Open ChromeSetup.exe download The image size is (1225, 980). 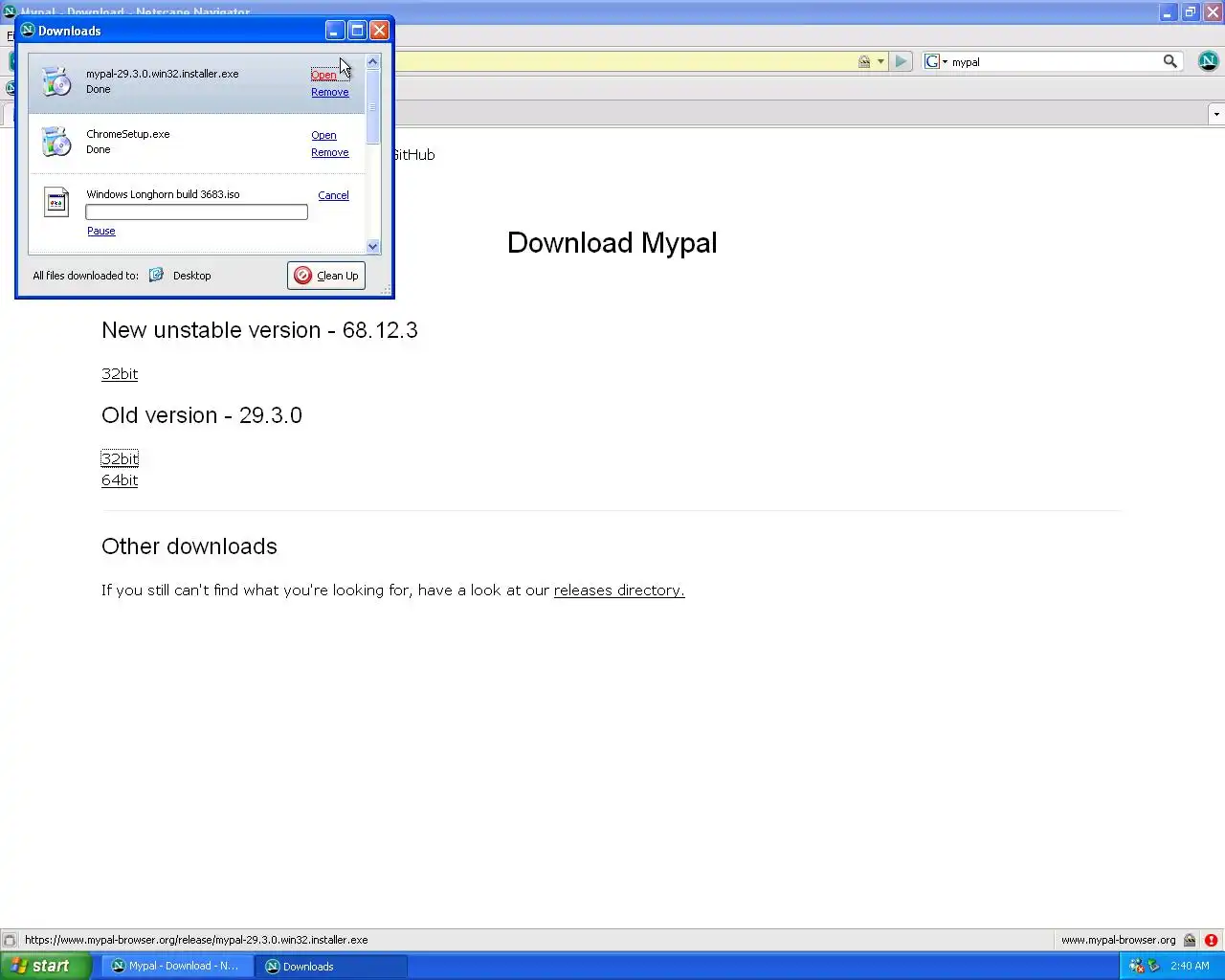323,135
